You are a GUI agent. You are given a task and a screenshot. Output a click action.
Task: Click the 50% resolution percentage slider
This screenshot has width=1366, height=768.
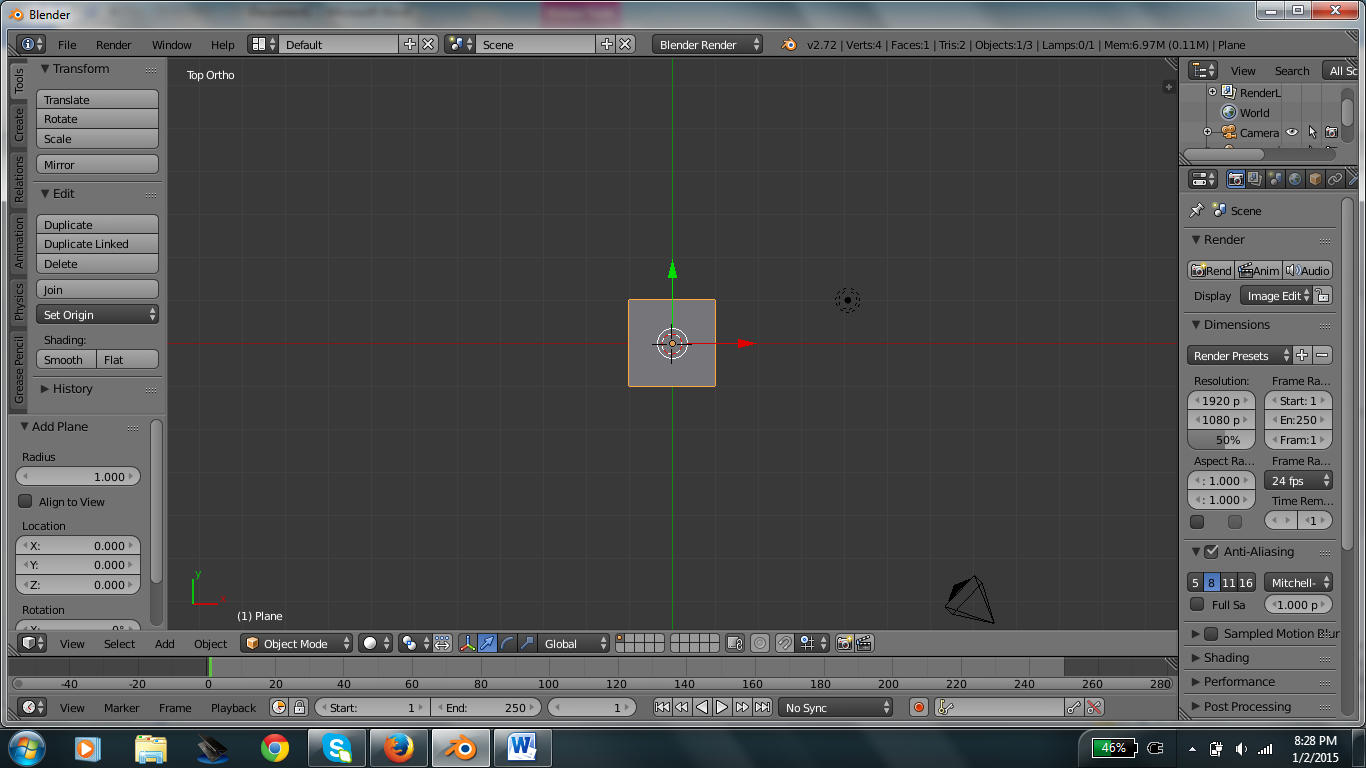(1221, 440)
